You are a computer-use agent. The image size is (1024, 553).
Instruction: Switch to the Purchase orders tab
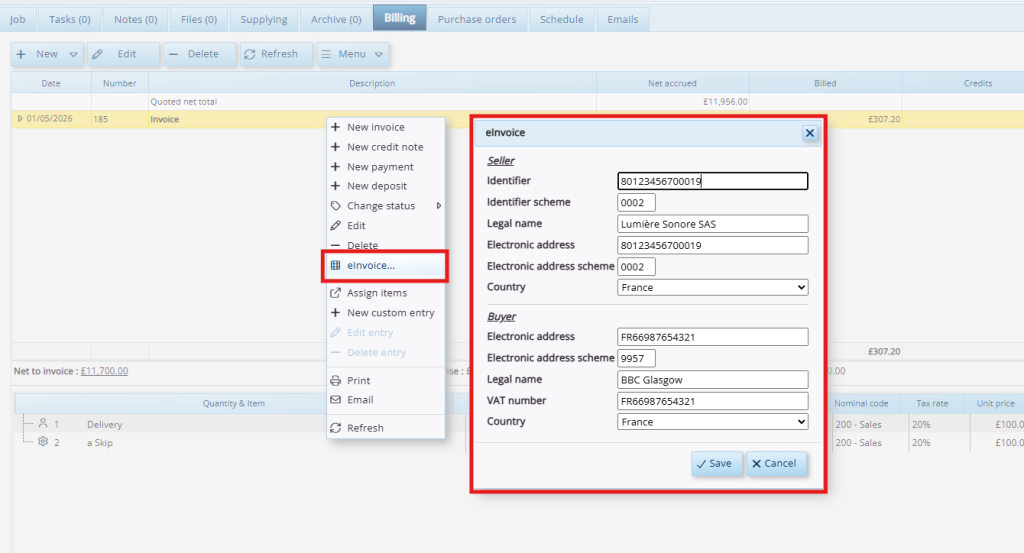point(477,19)
